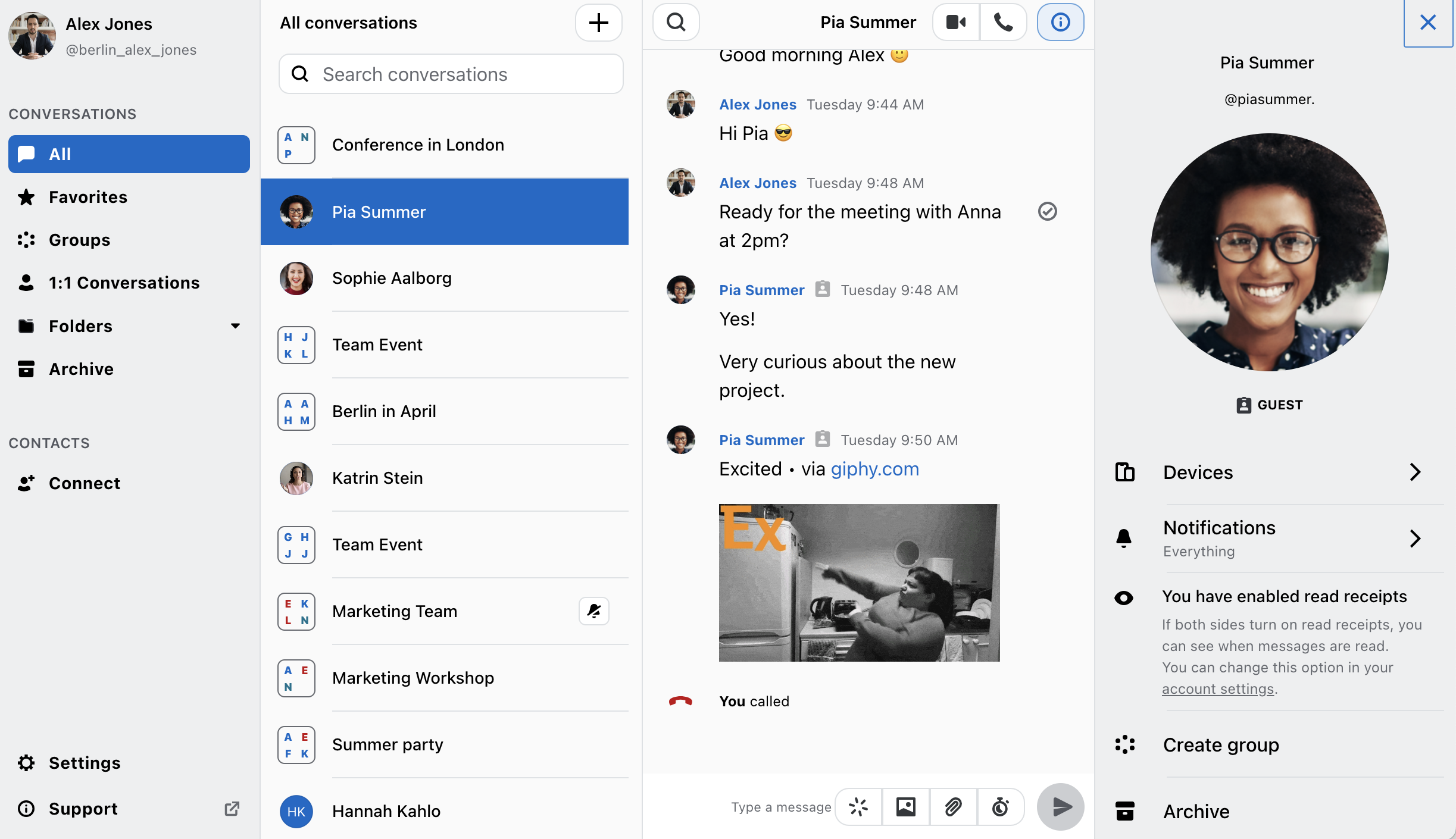Click the Search conversations field
Viewport: 1456px width, 839px height.
[451, 74]
